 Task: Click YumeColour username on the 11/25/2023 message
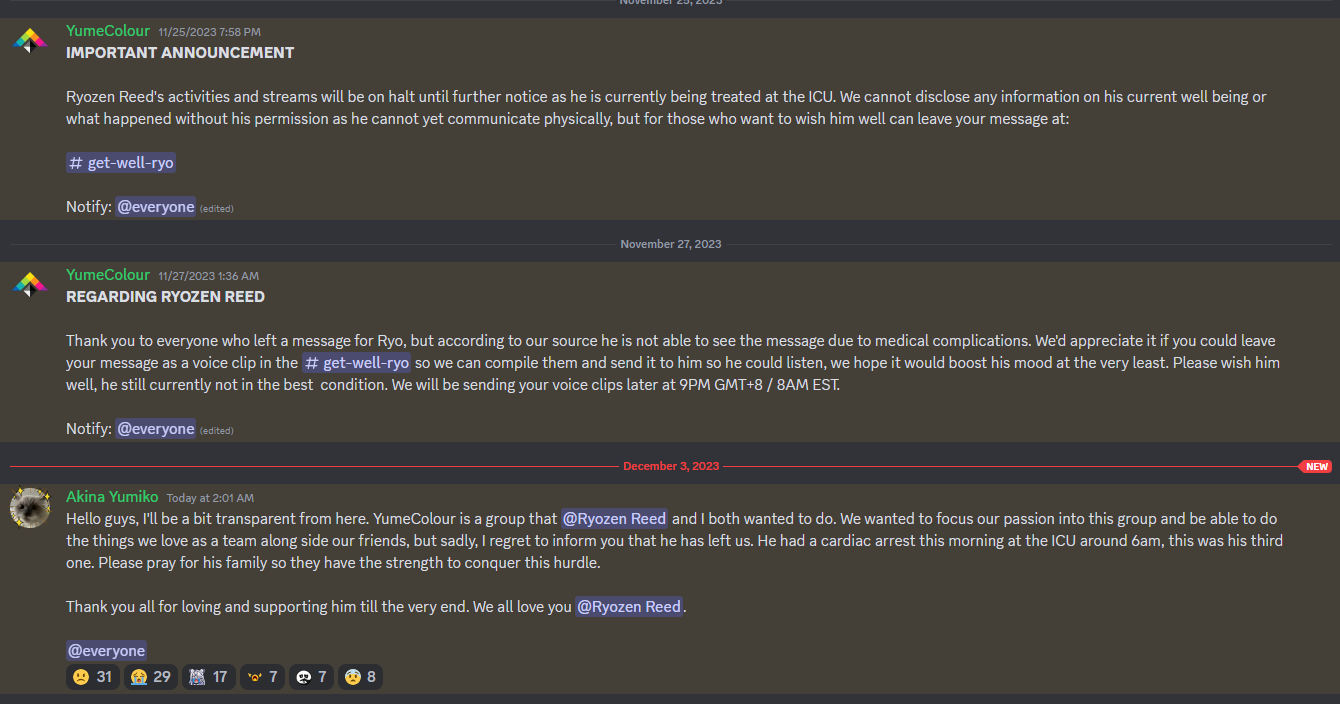coord(108,31)
